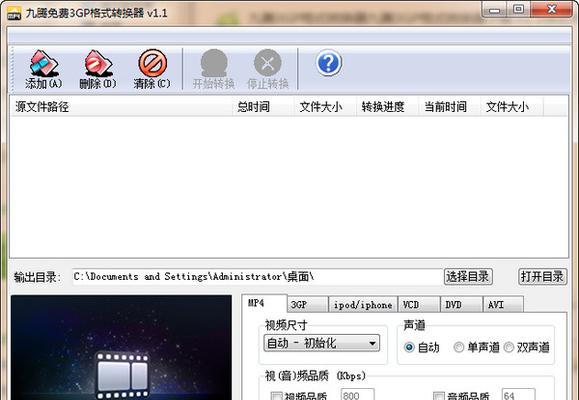579x400 pixels.
Task: Click the 输出目录 path field
Action: point(257,277)
